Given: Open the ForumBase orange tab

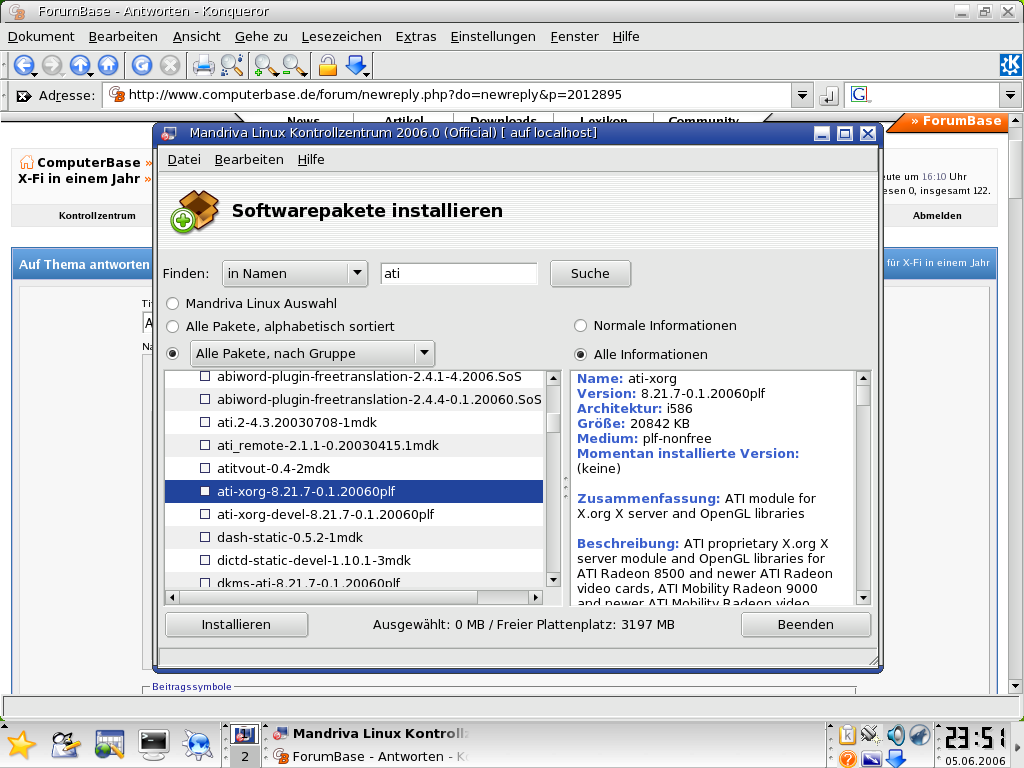Looking at the screenshot, I should (x=955, y=121).
